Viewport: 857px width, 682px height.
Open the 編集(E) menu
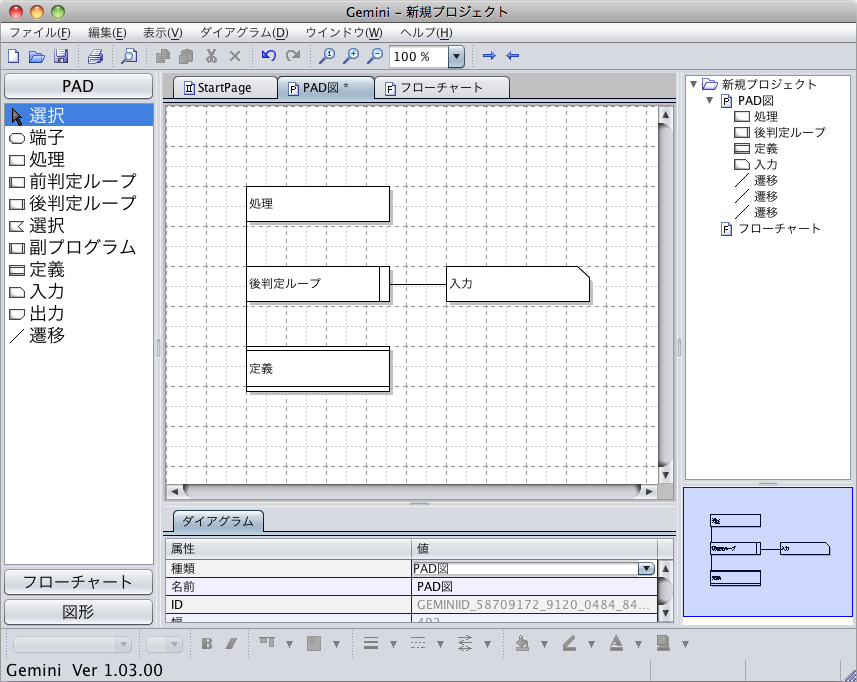point(107,33)
